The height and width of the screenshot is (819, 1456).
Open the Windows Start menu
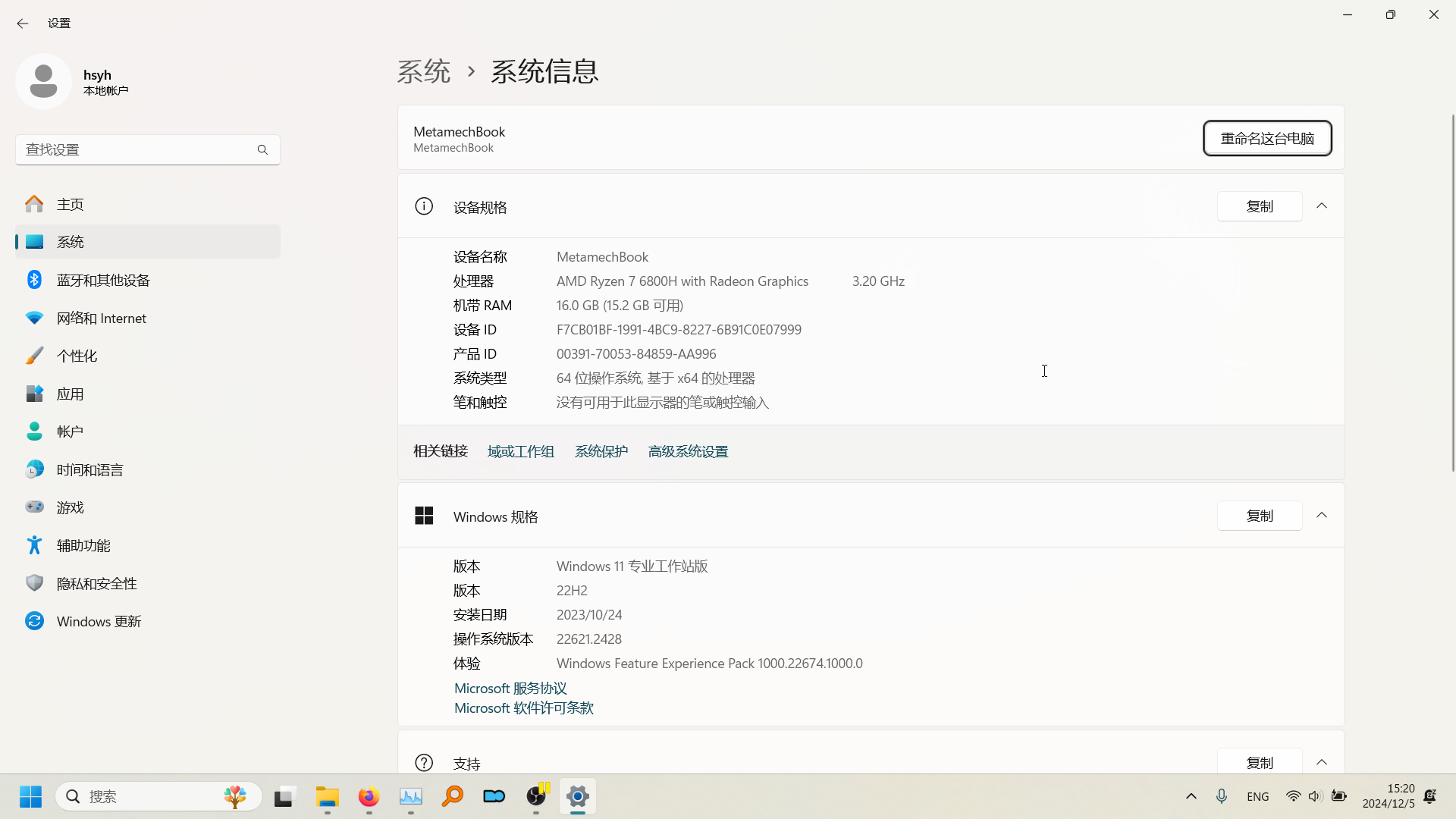[x=30, y=796]
